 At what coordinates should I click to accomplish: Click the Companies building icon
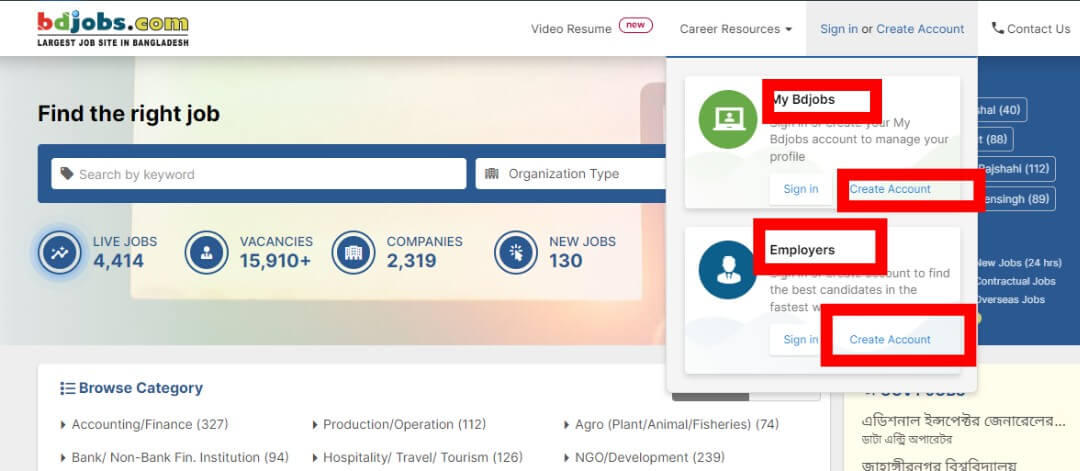(353, 253)
